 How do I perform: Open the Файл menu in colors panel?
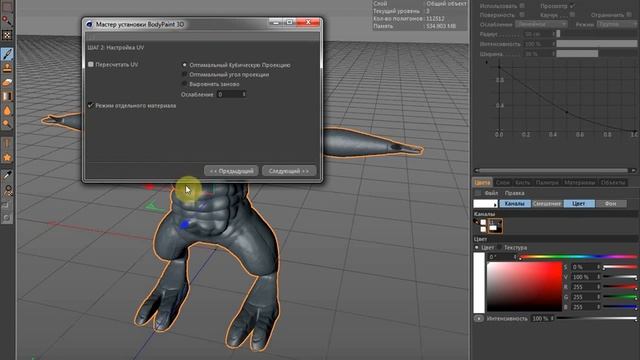491,193
